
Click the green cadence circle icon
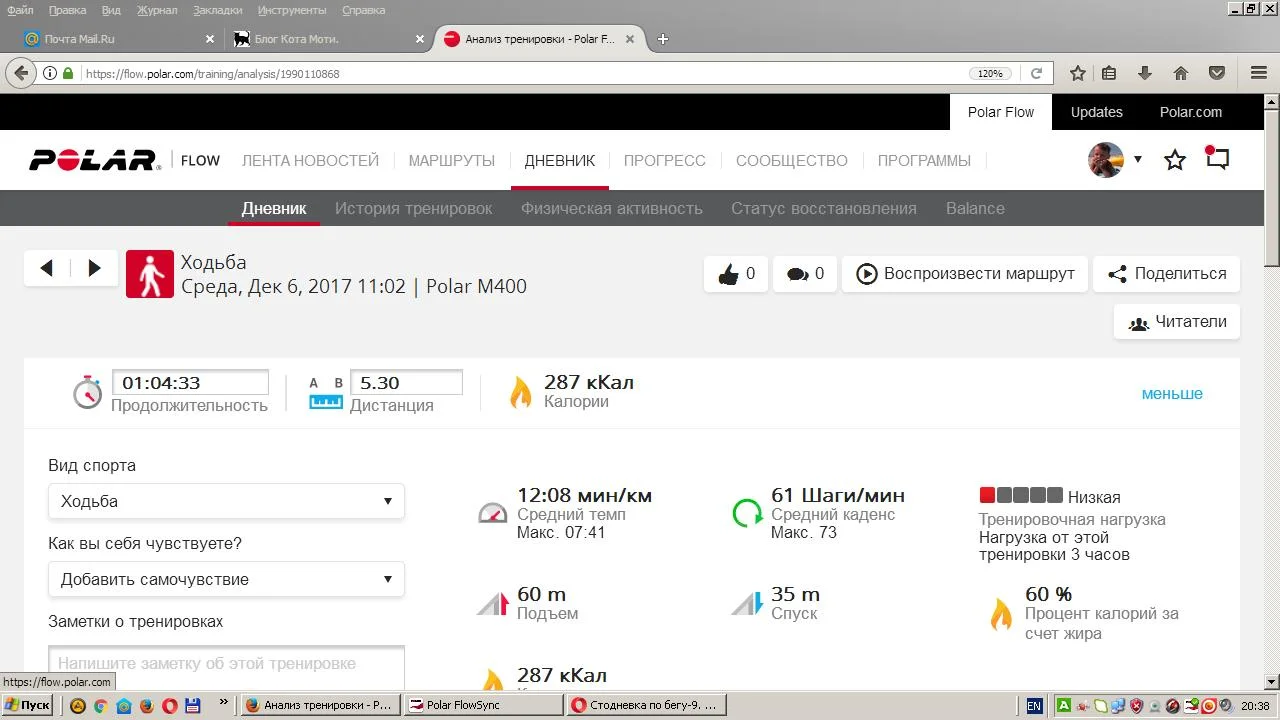pyautogui.click(x=747, y=513)
